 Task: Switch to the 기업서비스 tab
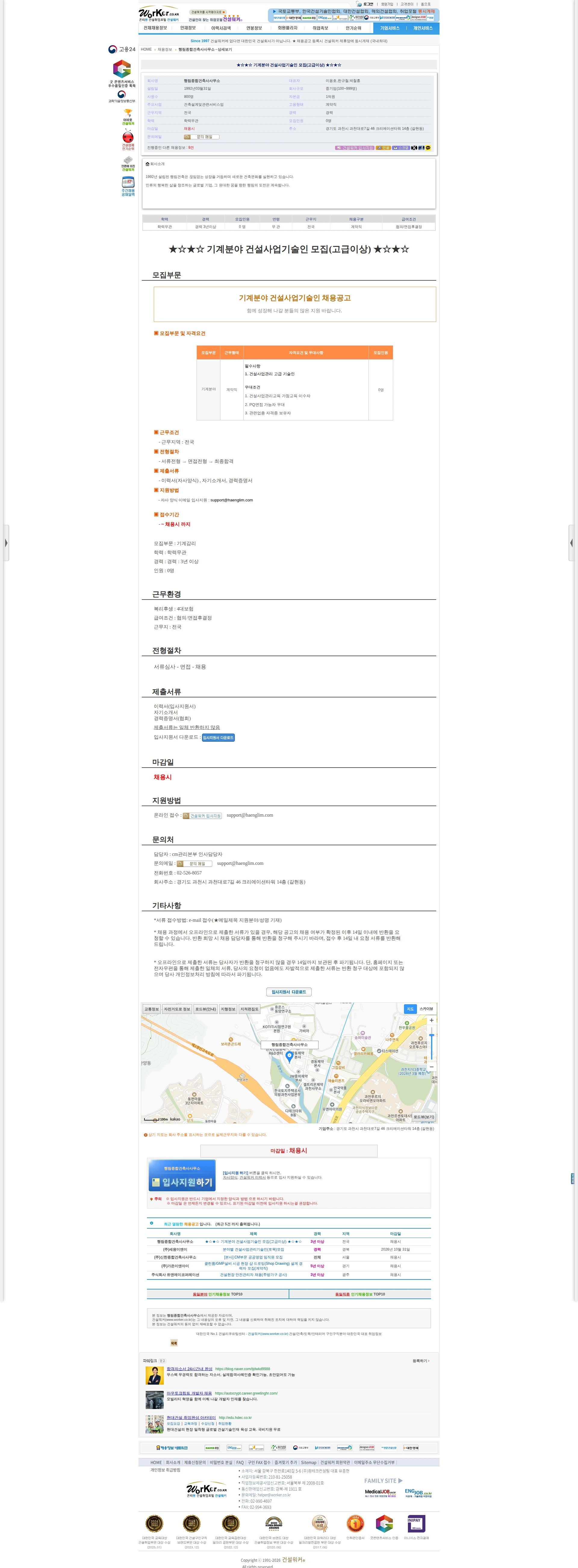tap(390, 28)
